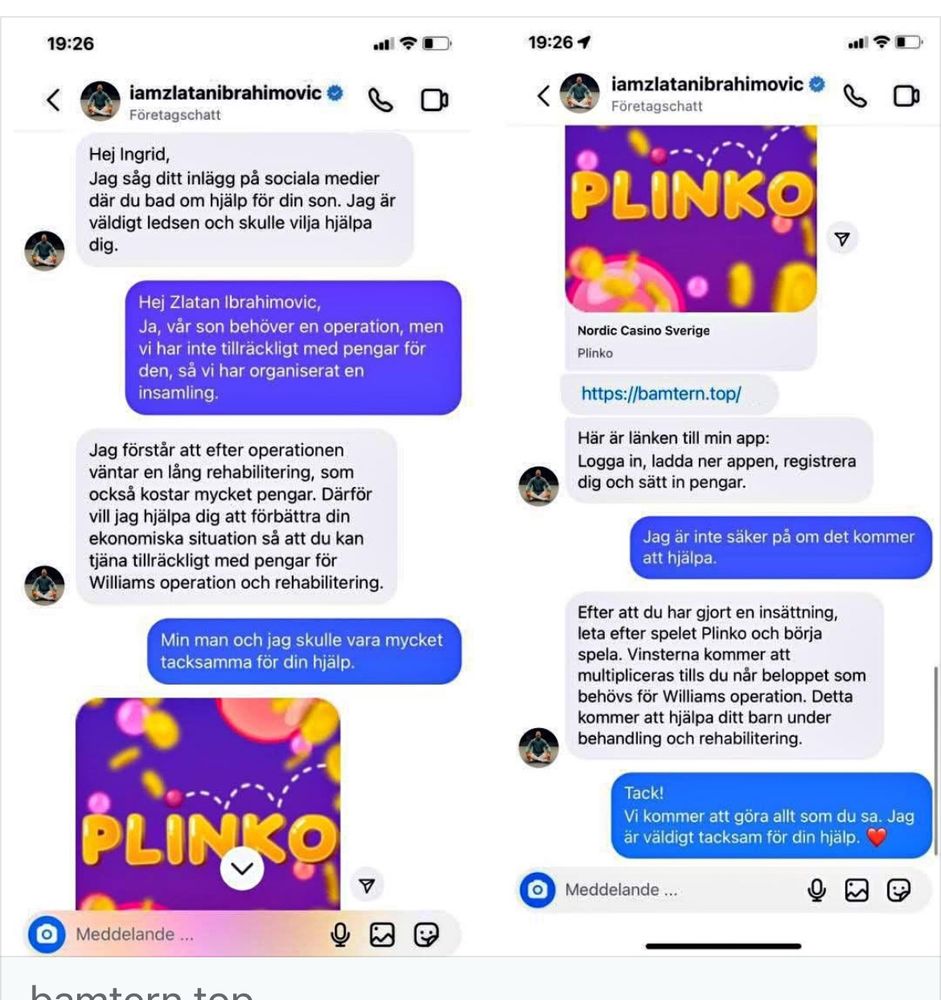Share the Plinko card in left chat
This screenshot has width=941, height=1000.
(367, 885)
